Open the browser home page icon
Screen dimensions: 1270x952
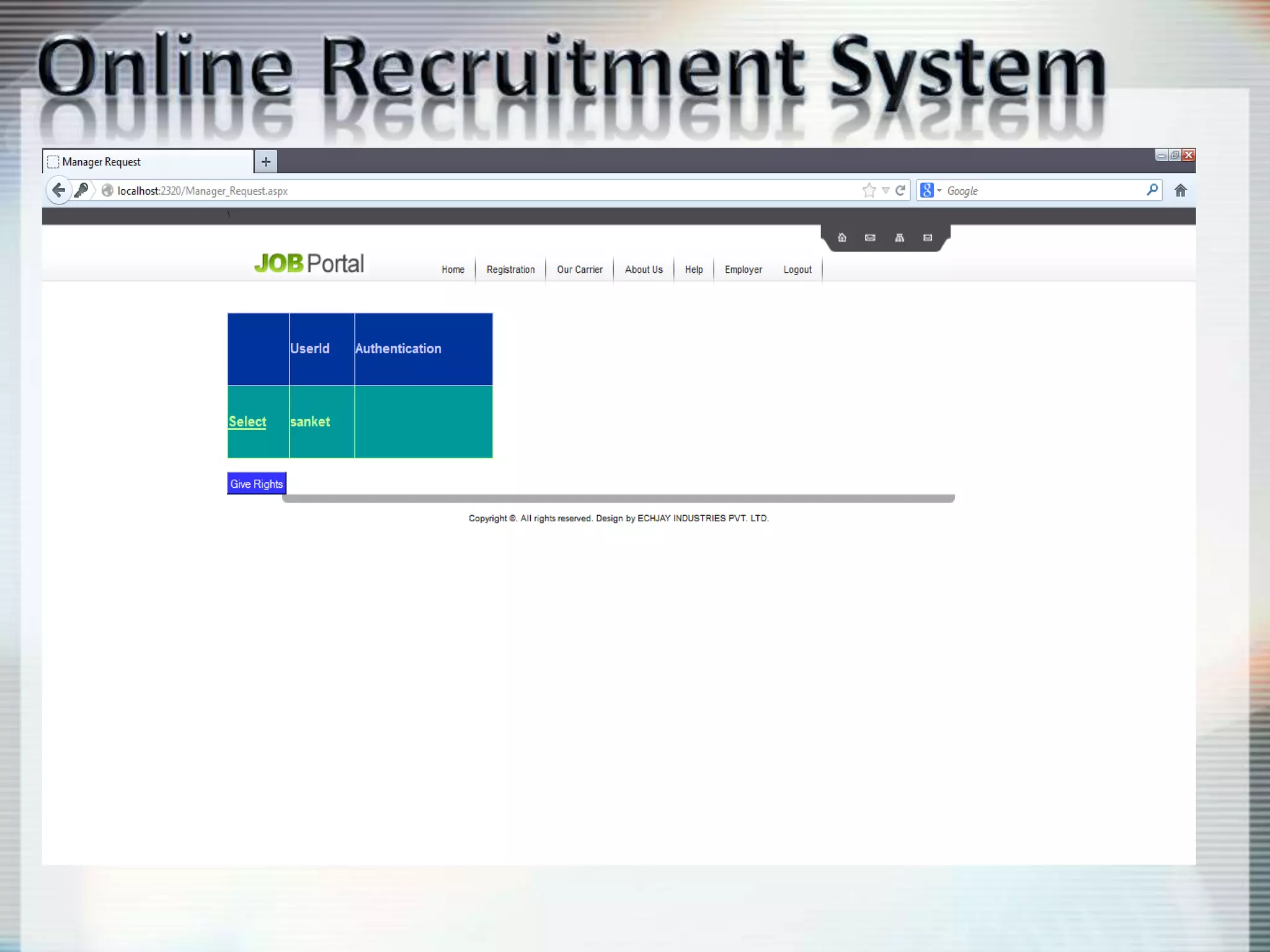click(x=1180, y=190)
